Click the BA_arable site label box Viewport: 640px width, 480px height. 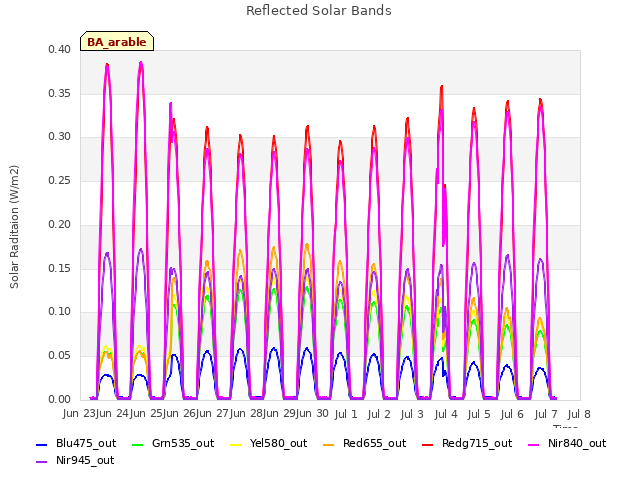117,41
